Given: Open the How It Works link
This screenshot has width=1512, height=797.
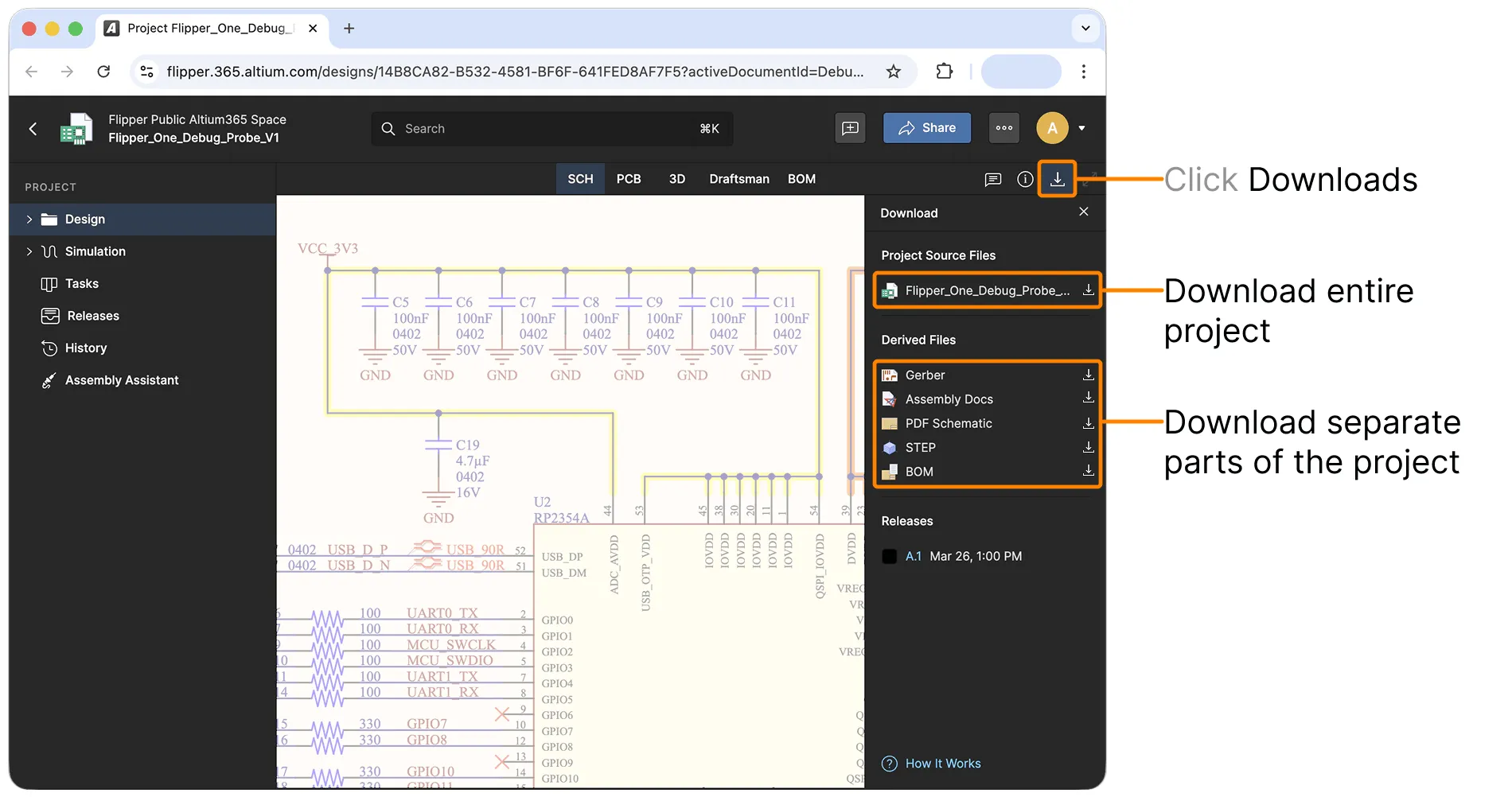Looking at the screenshot, I should [x=942, y=764].
